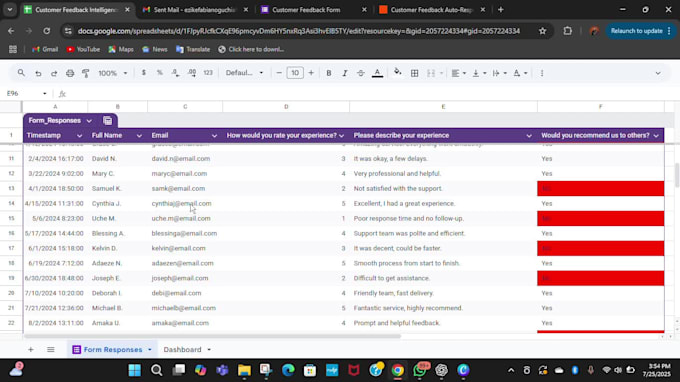Open the describe your experience column dropdown
Image resolution: width=680 pixels, height=382 pixels.
[x=529, y=136]
